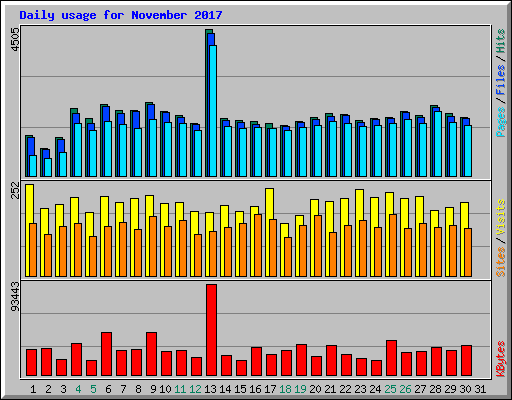Click day 21 on the x-axis
Viewport: 512px width, 400px height.
coord(330,389)
